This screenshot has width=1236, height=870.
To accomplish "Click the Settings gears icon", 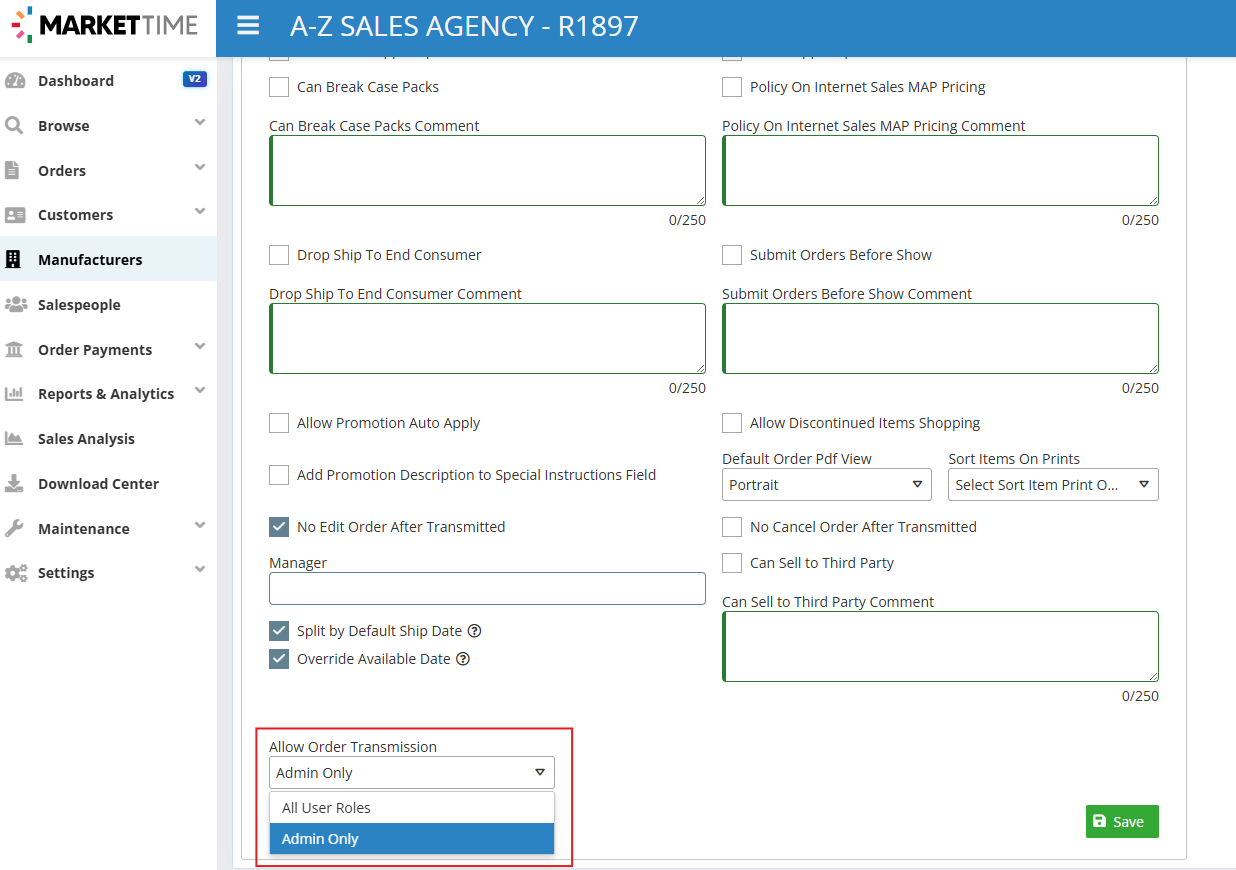I will click(x=15, y=573).
